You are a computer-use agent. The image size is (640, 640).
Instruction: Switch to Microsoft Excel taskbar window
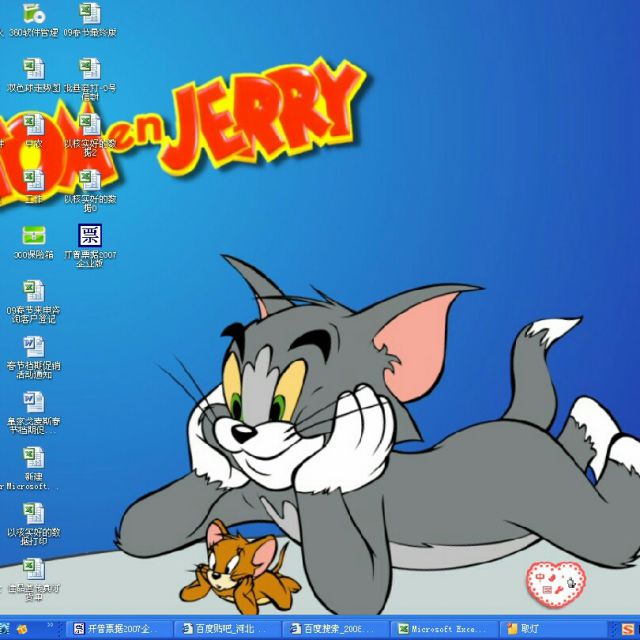[x=440, y=629]
